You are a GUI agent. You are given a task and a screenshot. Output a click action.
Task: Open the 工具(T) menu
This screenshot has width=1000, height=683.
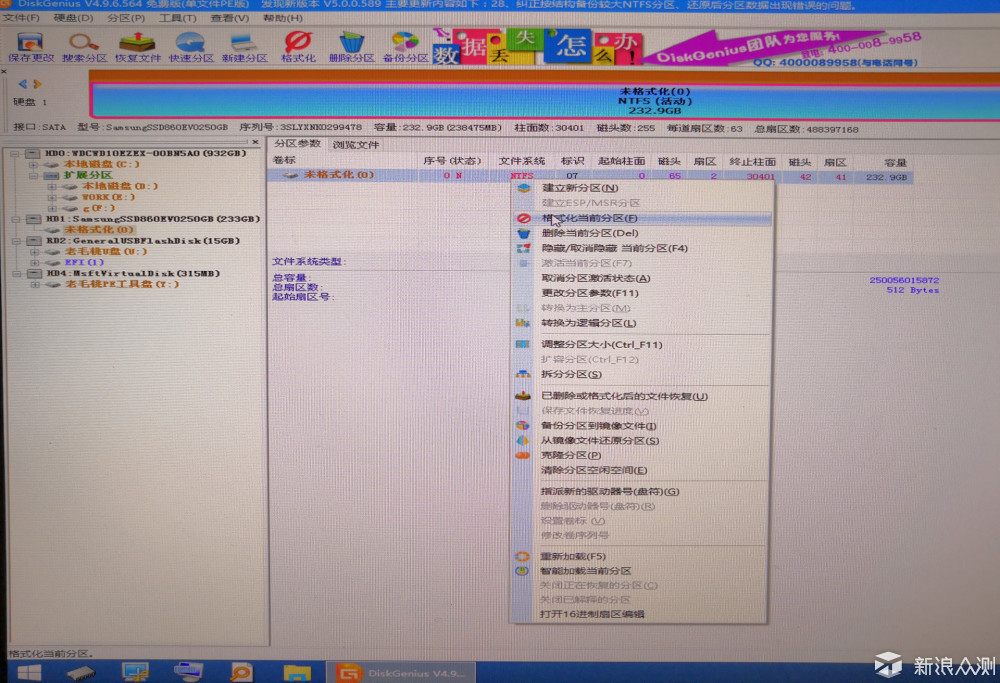tap(177, 18)
